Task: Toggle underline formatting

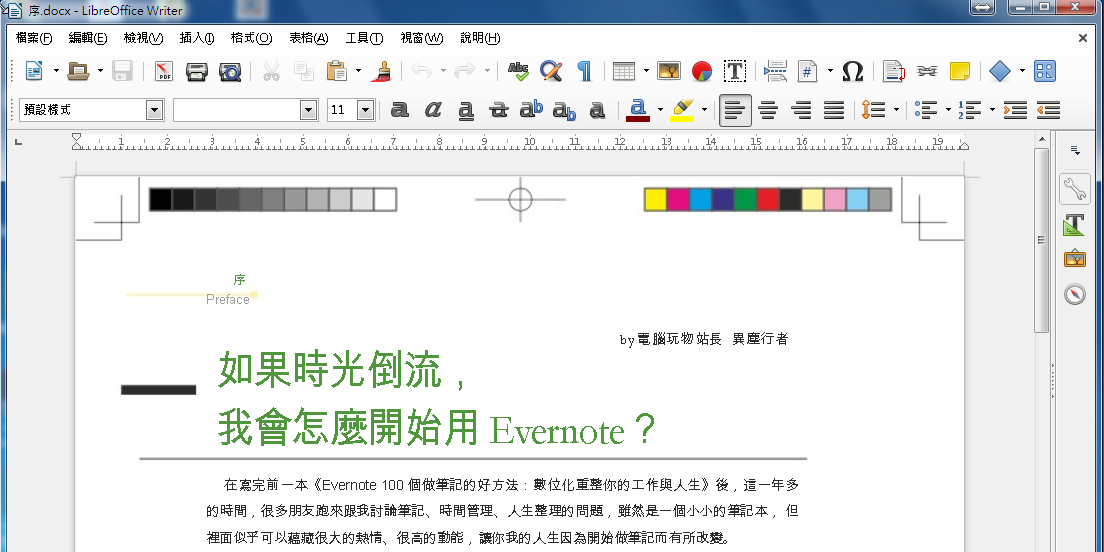Action: (x=465, y=111)
